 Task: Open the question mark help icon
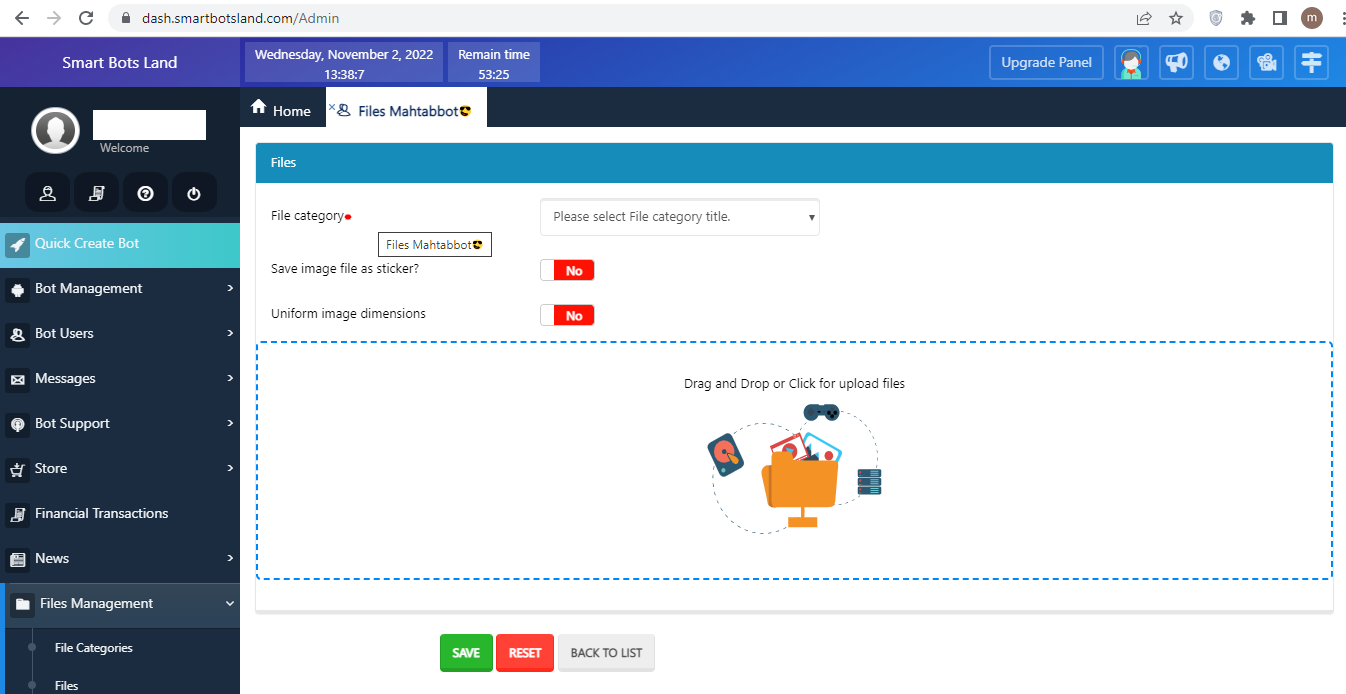click(145, 193)
